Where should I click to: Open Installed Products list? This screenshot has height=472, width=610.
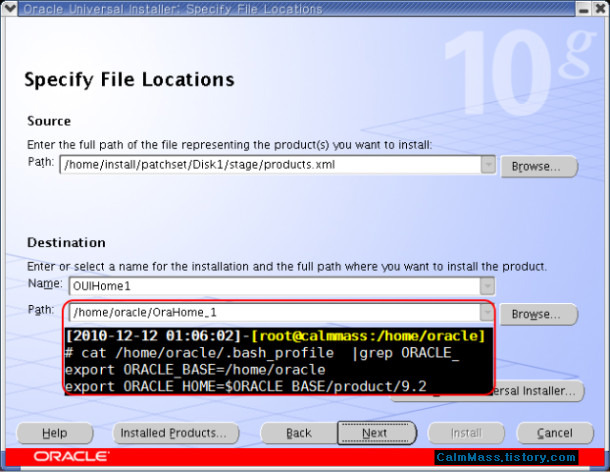[175, 433]
